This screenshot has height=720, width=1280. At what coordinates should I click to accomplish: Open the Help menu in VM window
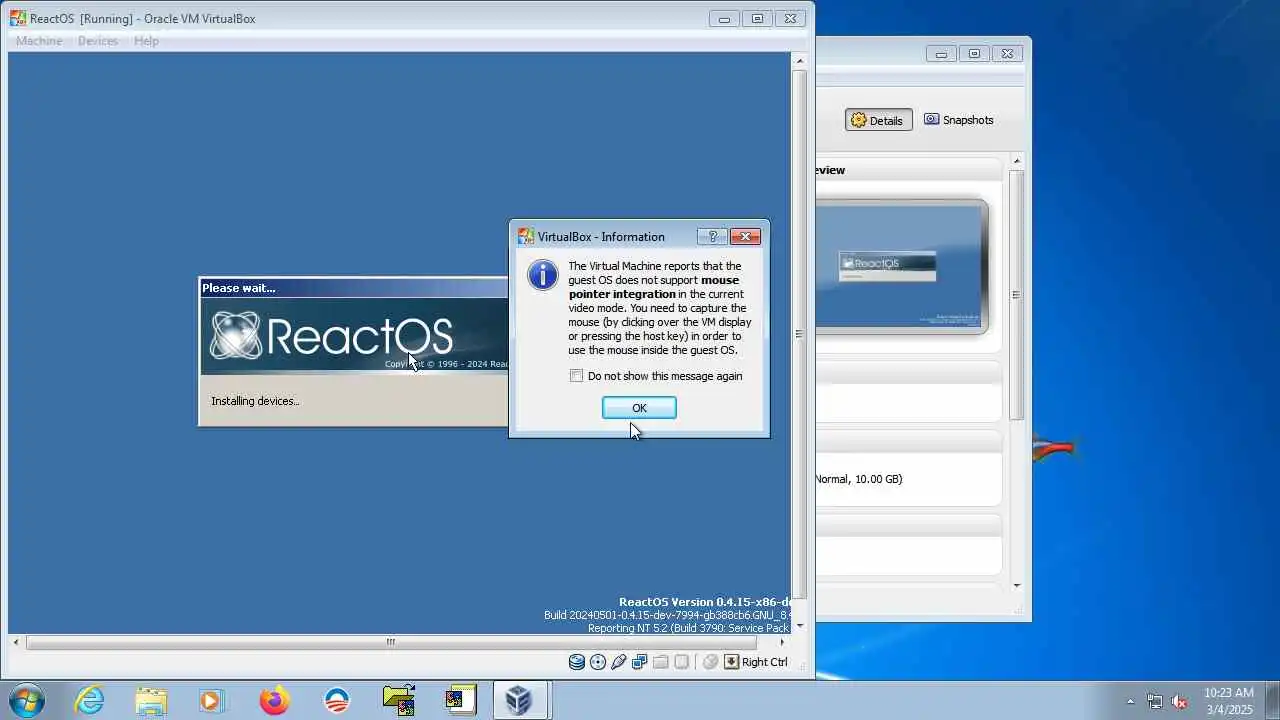(146, 41)
